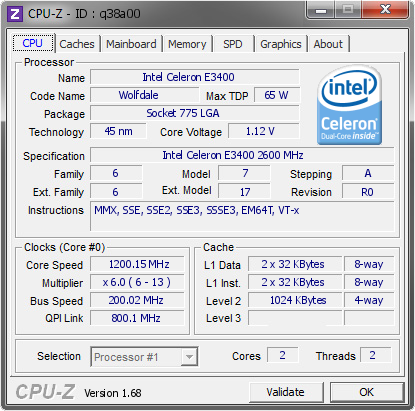This screenshot has width=415, height=411.
Task: Click the L1 Data associativity 8-way
Action: pyautogui.click(x=369, y=264)
